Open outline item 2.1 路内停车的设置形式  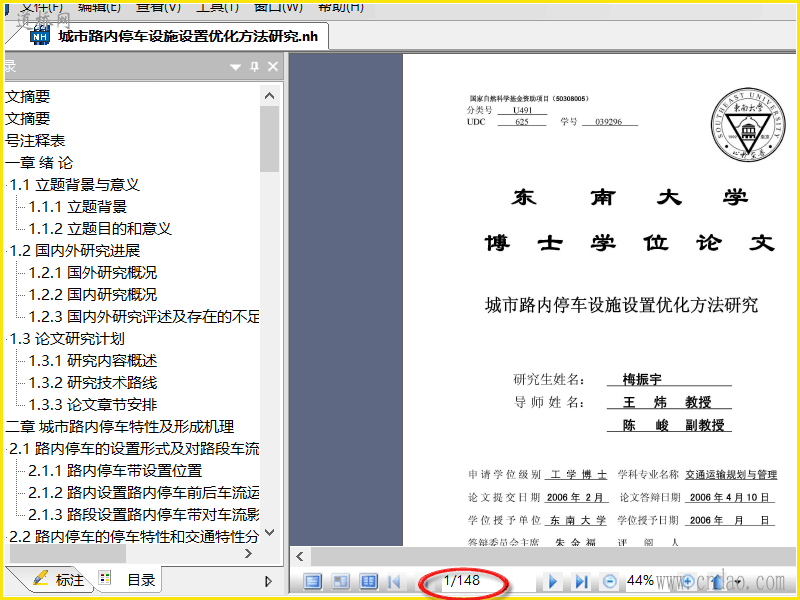click(134, 448)
